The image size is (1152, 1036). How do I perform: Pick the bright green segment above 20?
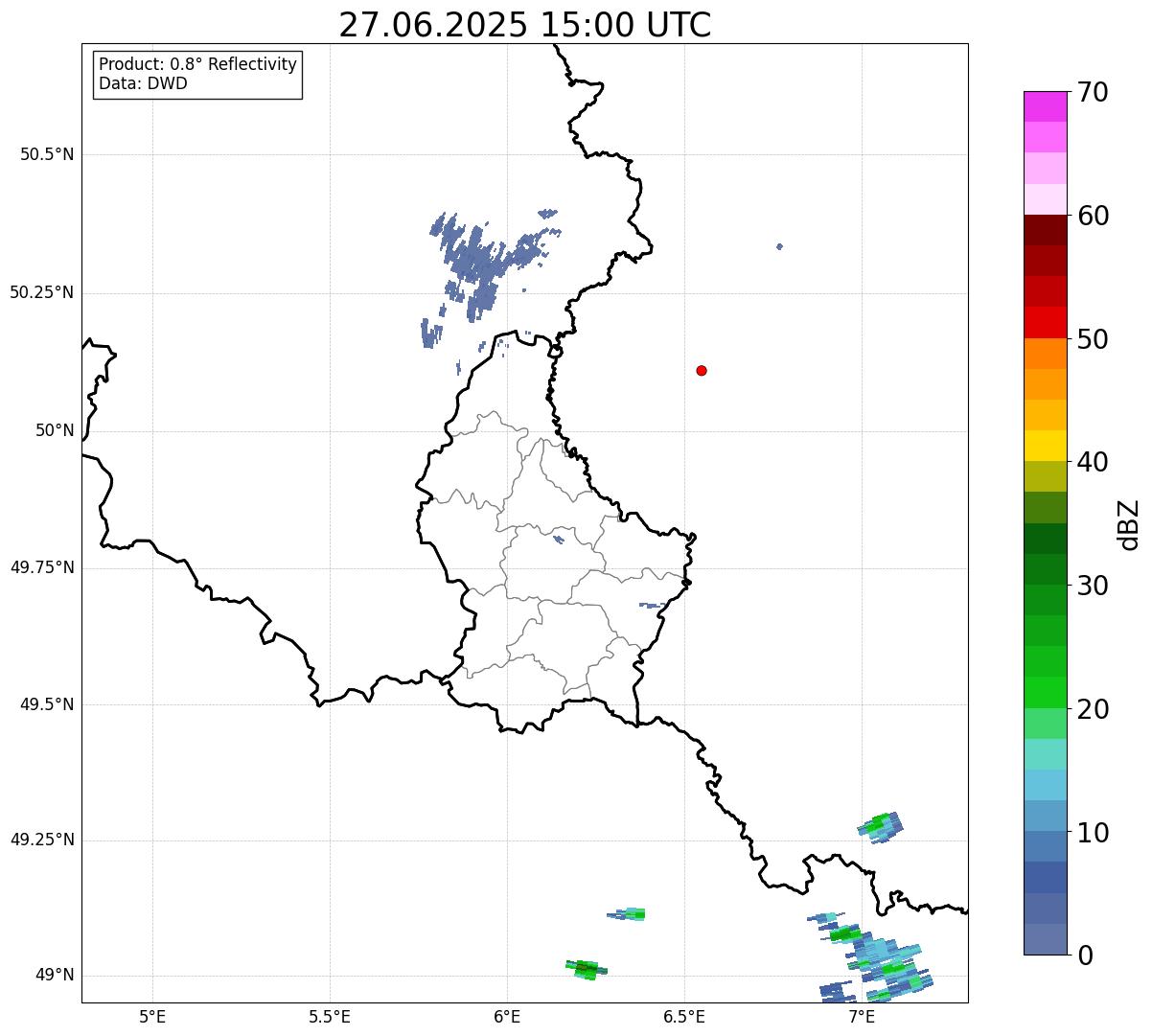1045,693
